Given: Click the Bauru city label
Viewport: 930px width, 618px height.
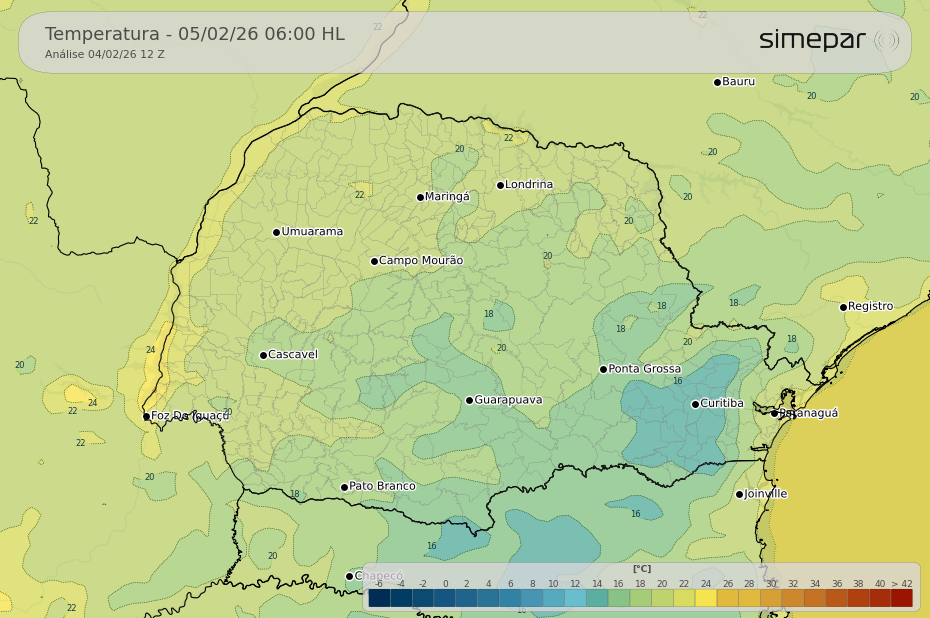Looking at the screenshot, I should 738,82.
